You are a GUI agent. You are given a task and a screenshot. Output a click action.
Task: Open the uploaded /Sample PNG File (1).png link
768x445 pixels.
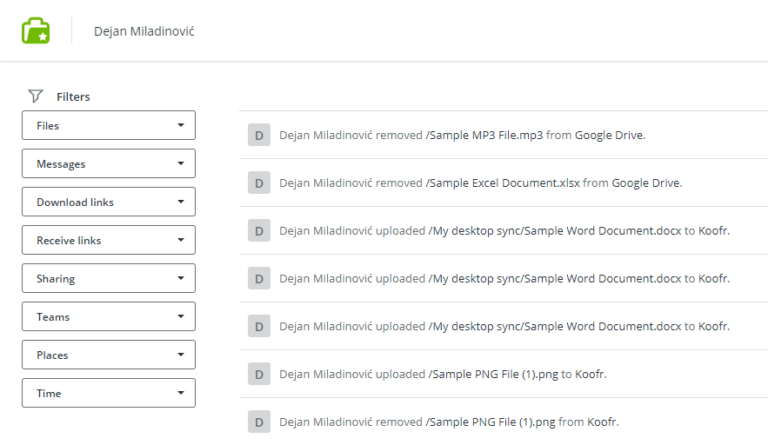pyautogui.click(x=493, y=374)
